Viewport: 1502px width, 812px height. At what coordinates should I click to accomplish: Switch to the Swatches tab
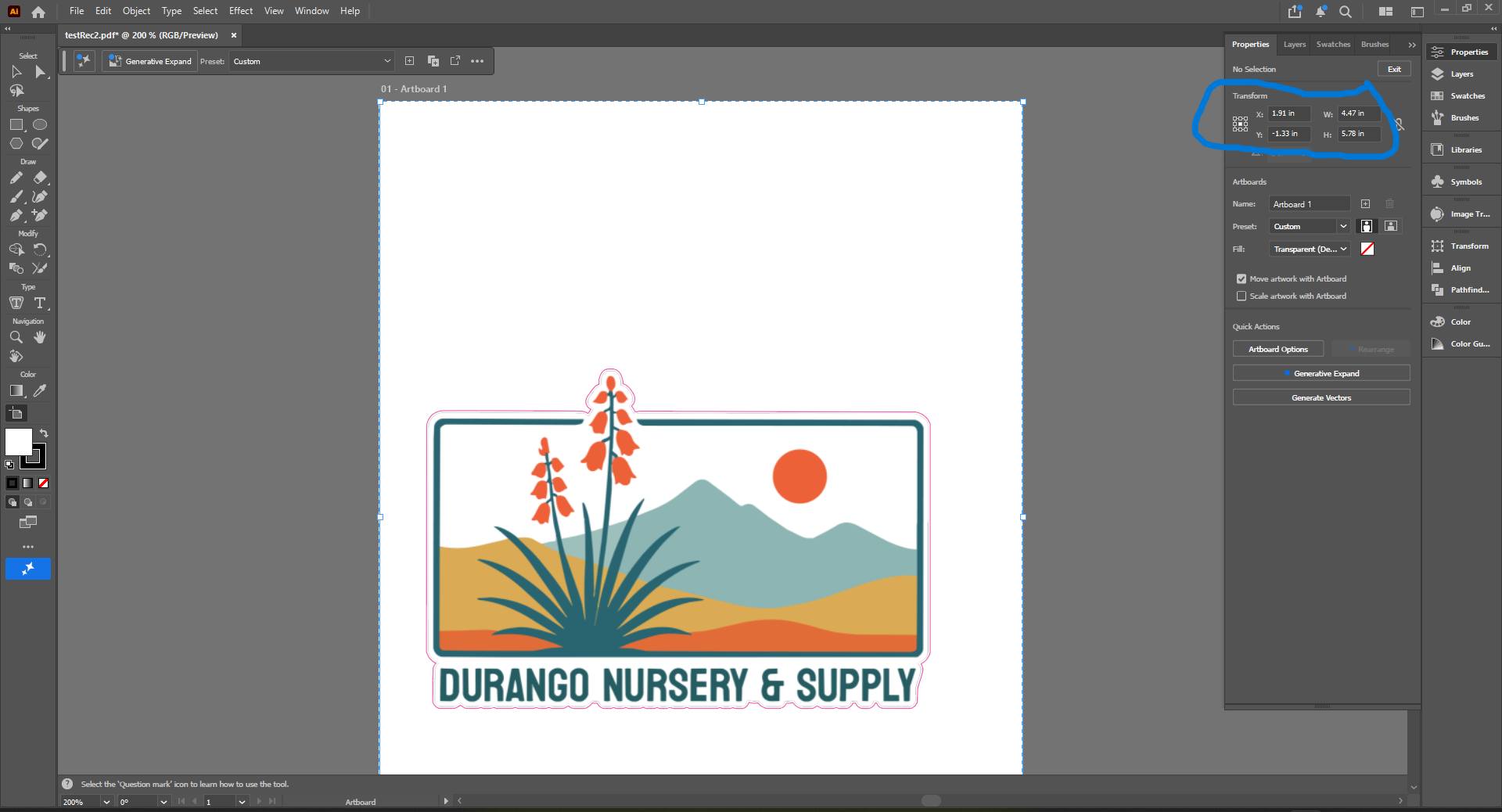tap(1333, 45)
